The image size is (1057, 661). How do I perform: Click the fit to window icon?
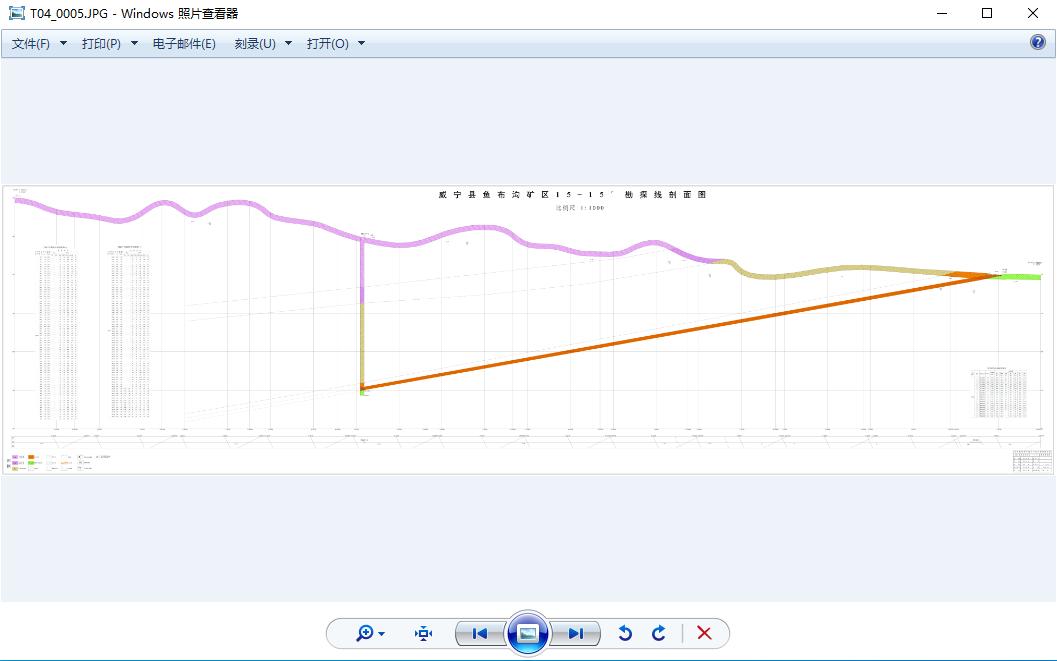(424, 633)
